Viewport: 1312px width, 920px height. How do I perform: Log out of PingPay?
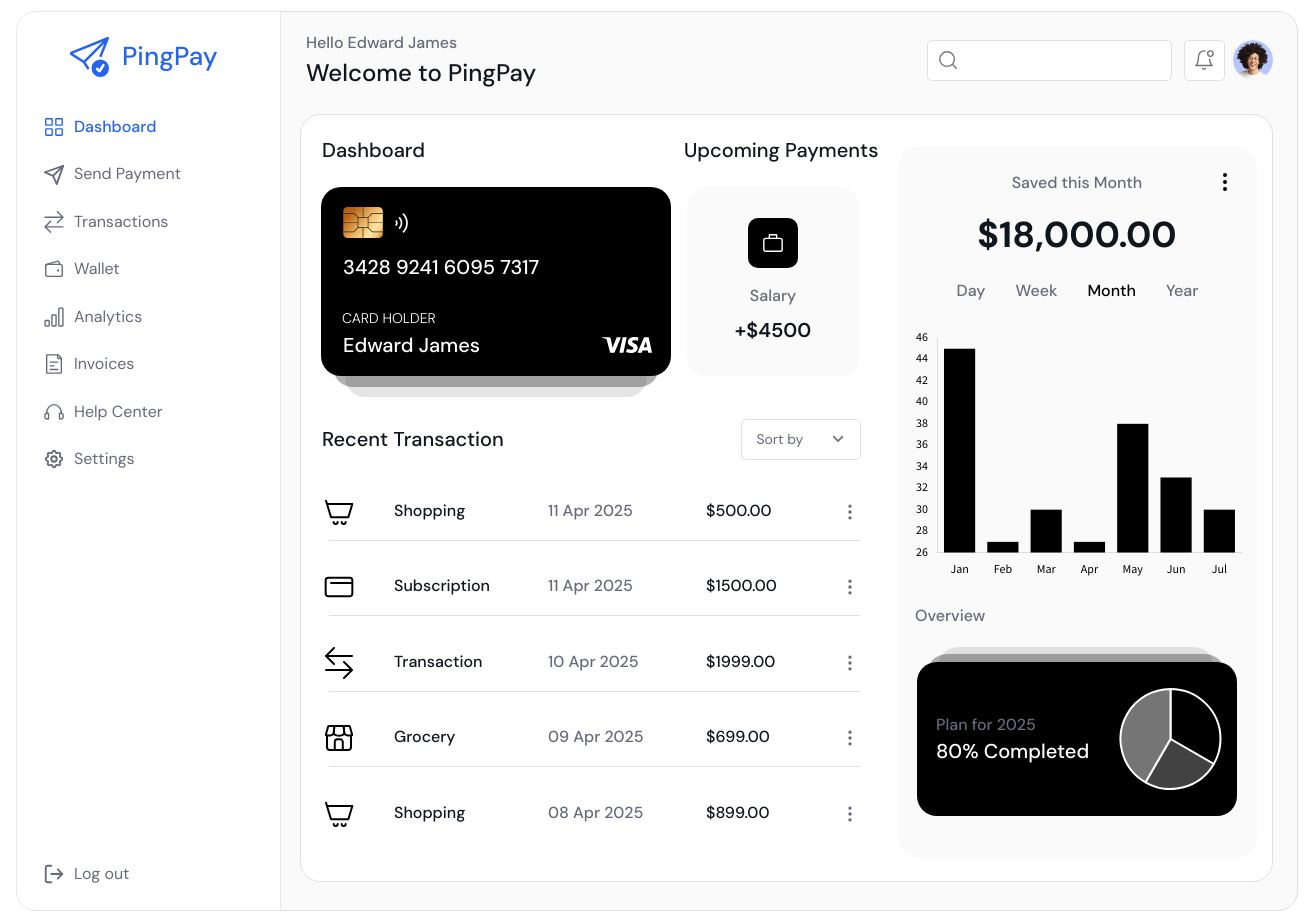point(100,874)
